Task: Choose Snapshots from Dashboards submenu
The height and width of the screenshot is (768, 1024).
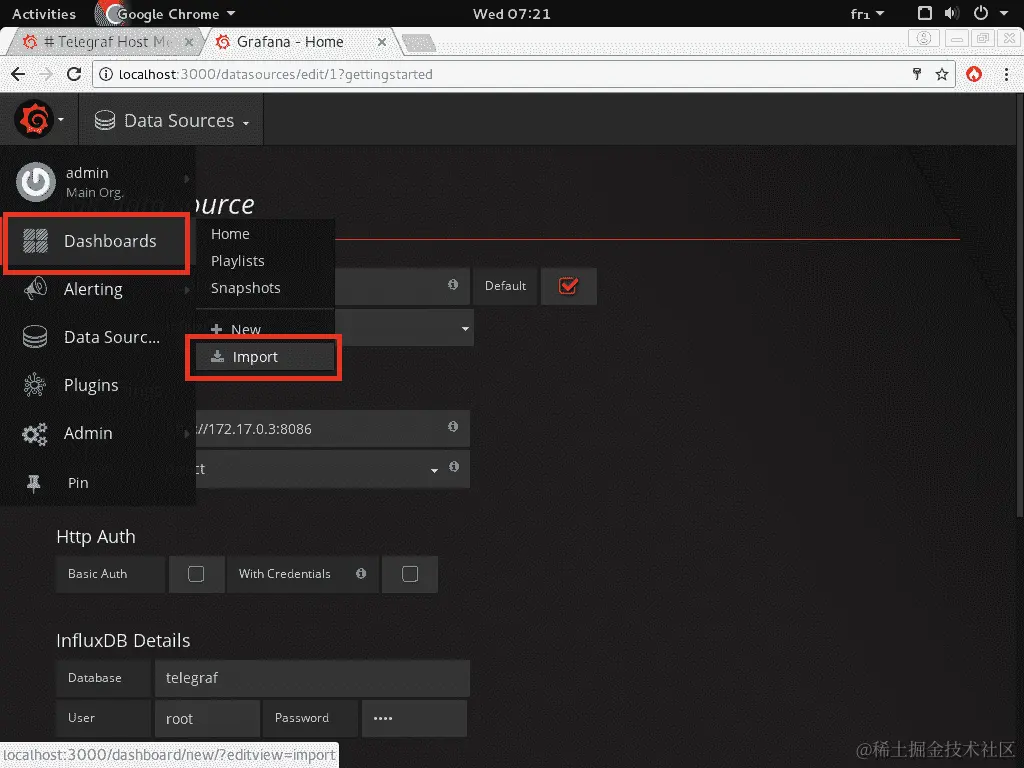Action: pyautogui.click(x=246, y=288)
